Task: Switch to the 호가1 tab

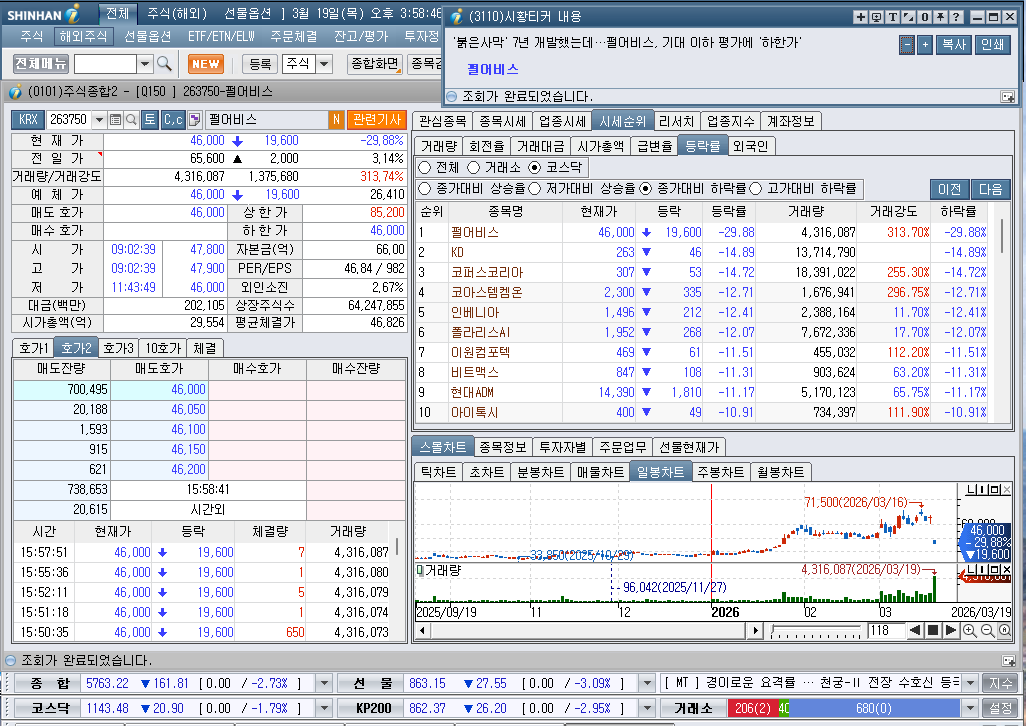Action: pyautogui.click(x=33, y=348)
